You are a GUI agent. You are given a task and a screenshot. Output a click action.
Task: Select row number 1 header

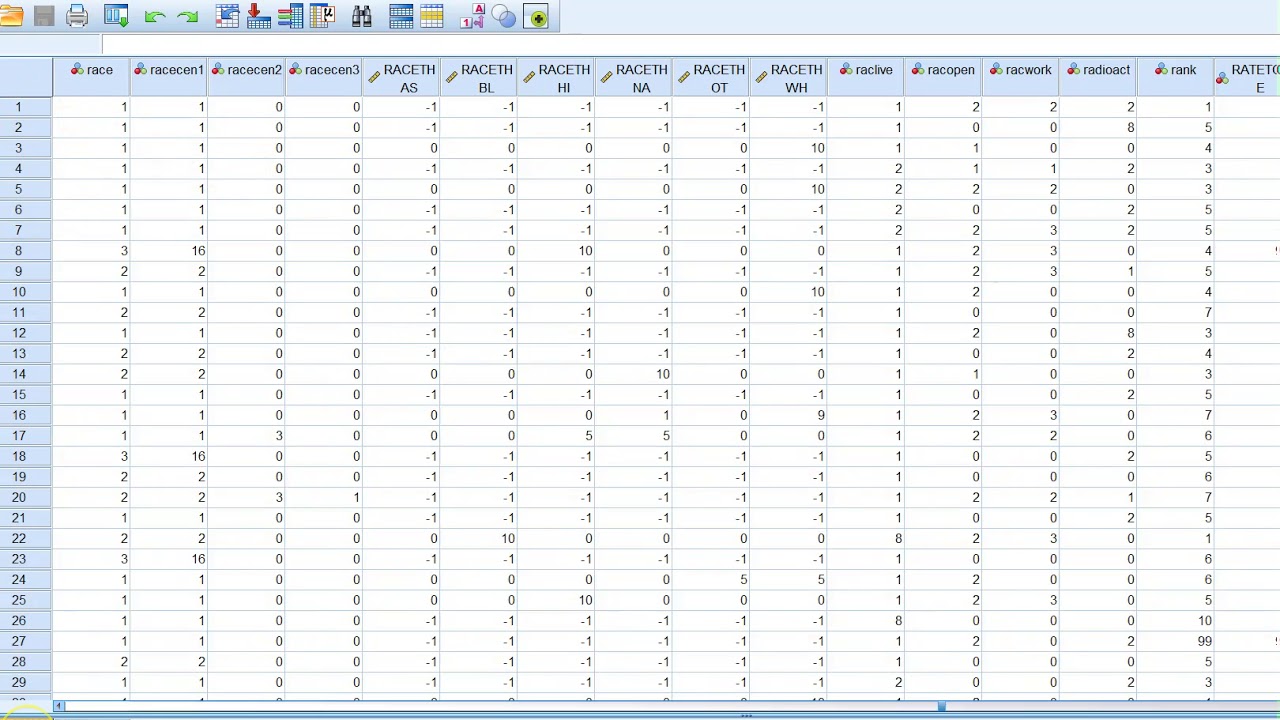[26, 107]
